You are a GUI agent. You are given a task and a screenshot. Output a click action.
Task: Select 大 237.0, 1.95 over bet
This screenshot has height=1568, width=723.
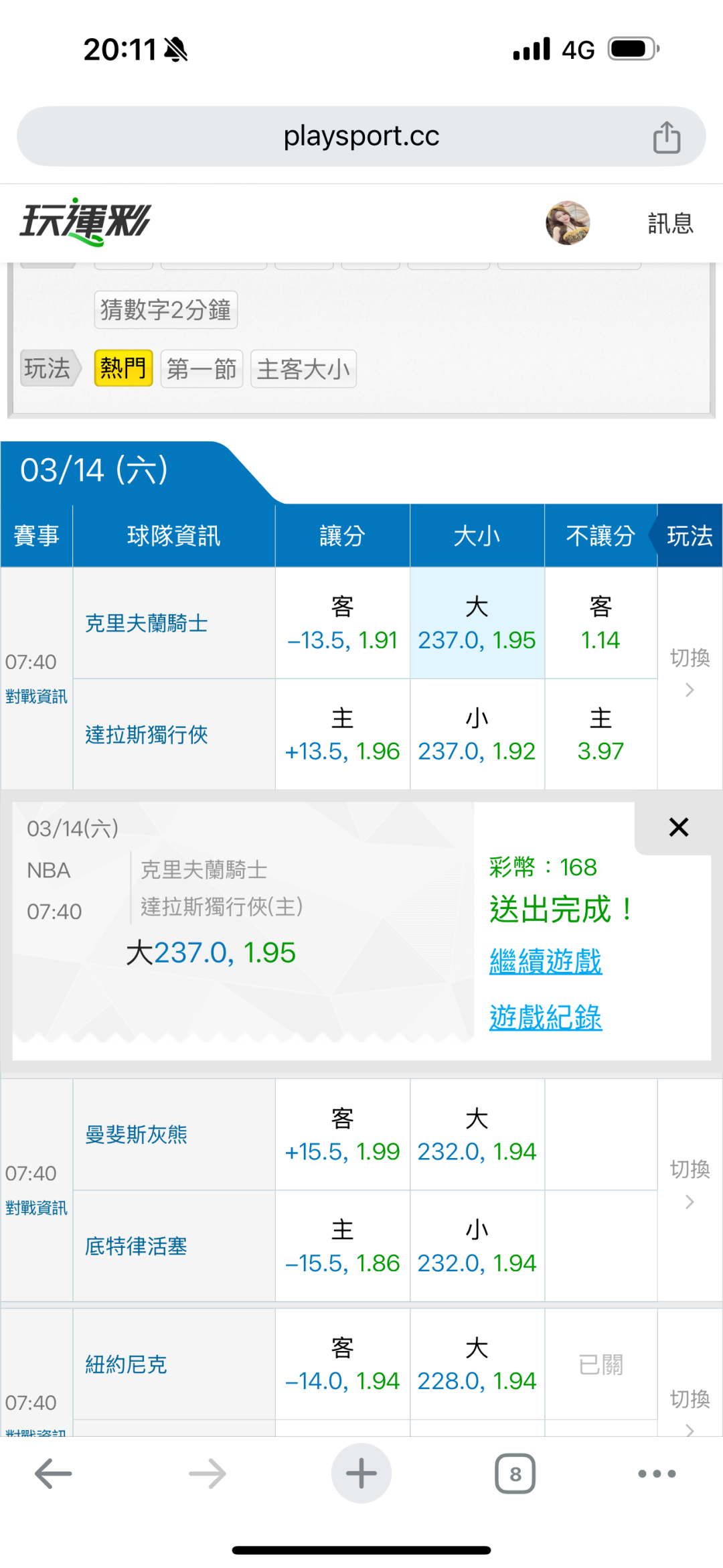[477, 623]
